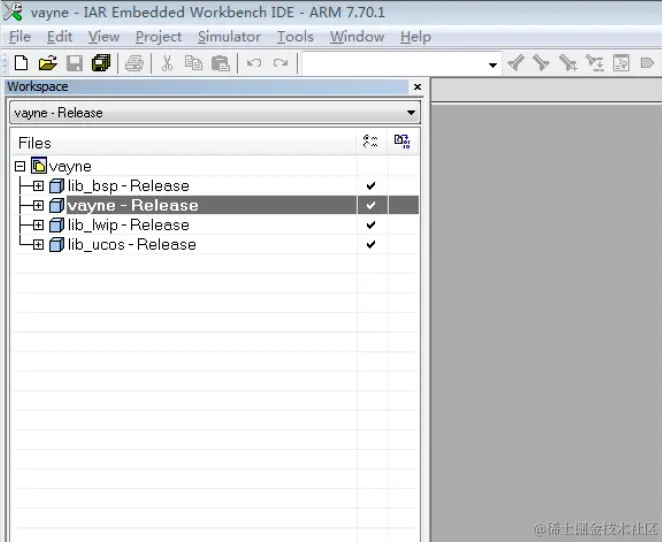Expand the lib_lwip - Release project
Image resolution: width=663 pixels, height=542 pixels.
click(38, 225)
